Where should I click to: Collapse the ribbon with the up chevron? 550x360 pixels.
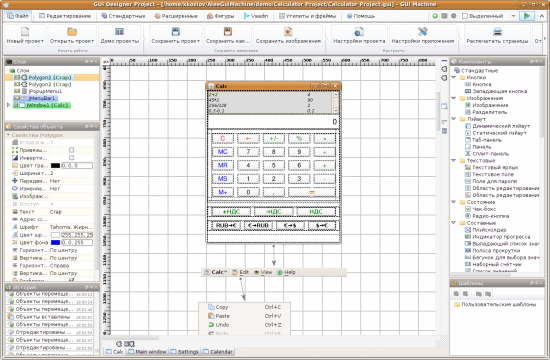coord(543,16)
